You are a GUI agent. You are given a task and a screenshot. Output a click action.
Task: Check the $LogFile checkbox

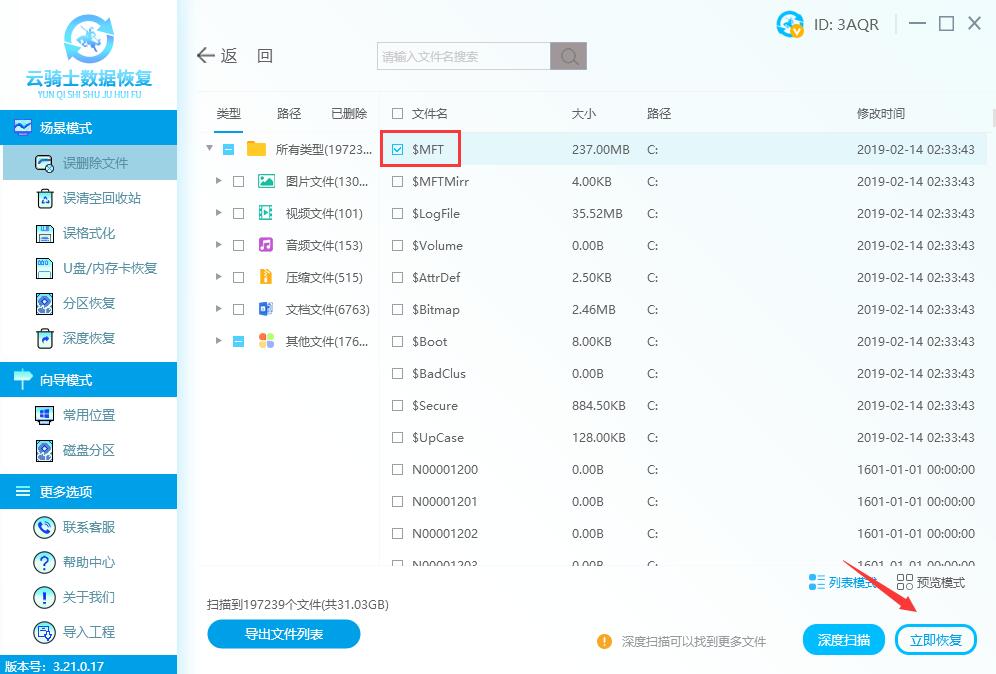(398, 214)
